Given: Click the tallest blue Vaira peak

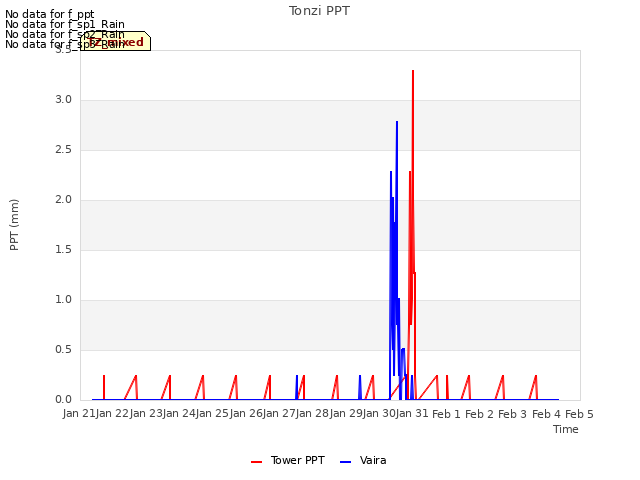Looking at the screenshot, I should pos(397,122).
